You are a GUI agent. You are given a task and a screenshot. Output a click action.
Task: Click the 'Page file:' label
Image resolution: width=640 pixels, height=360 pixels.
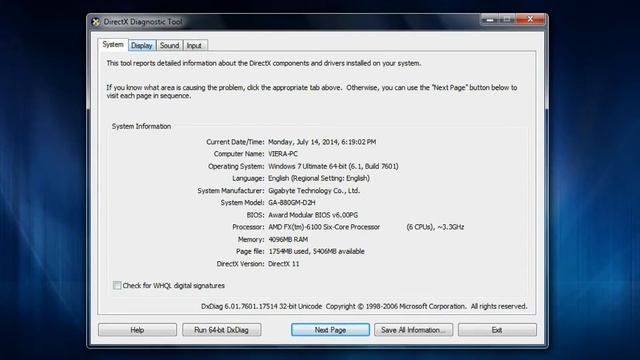click(x=250, y=251)
